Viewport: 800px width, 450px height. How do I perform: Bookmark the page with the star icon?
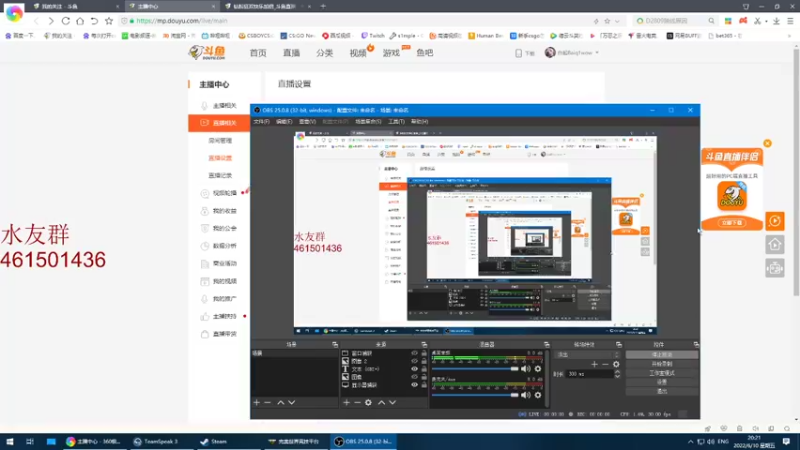(x=109, y=21)
